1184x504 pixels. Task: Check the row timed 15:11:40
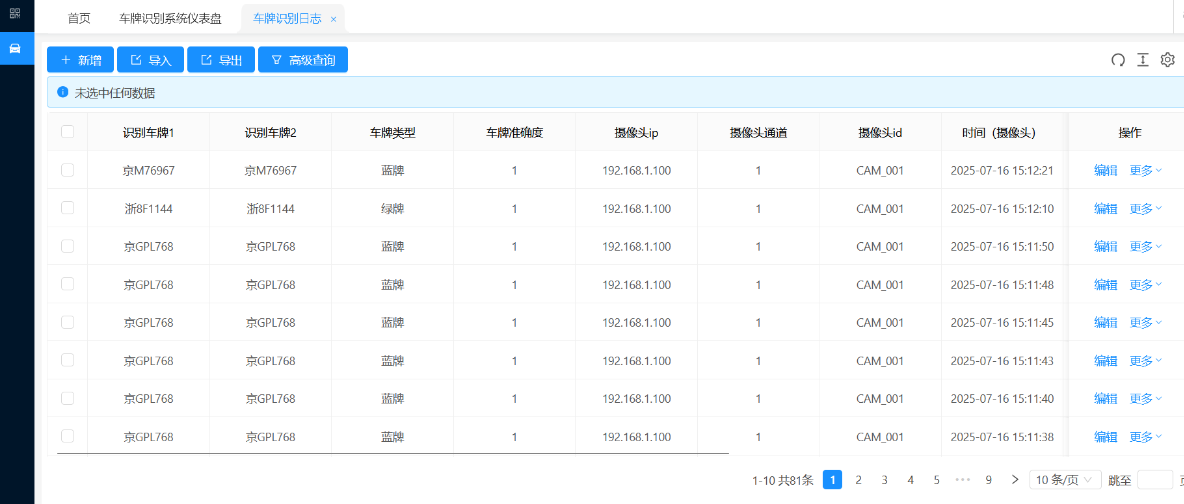click(68, 398)
